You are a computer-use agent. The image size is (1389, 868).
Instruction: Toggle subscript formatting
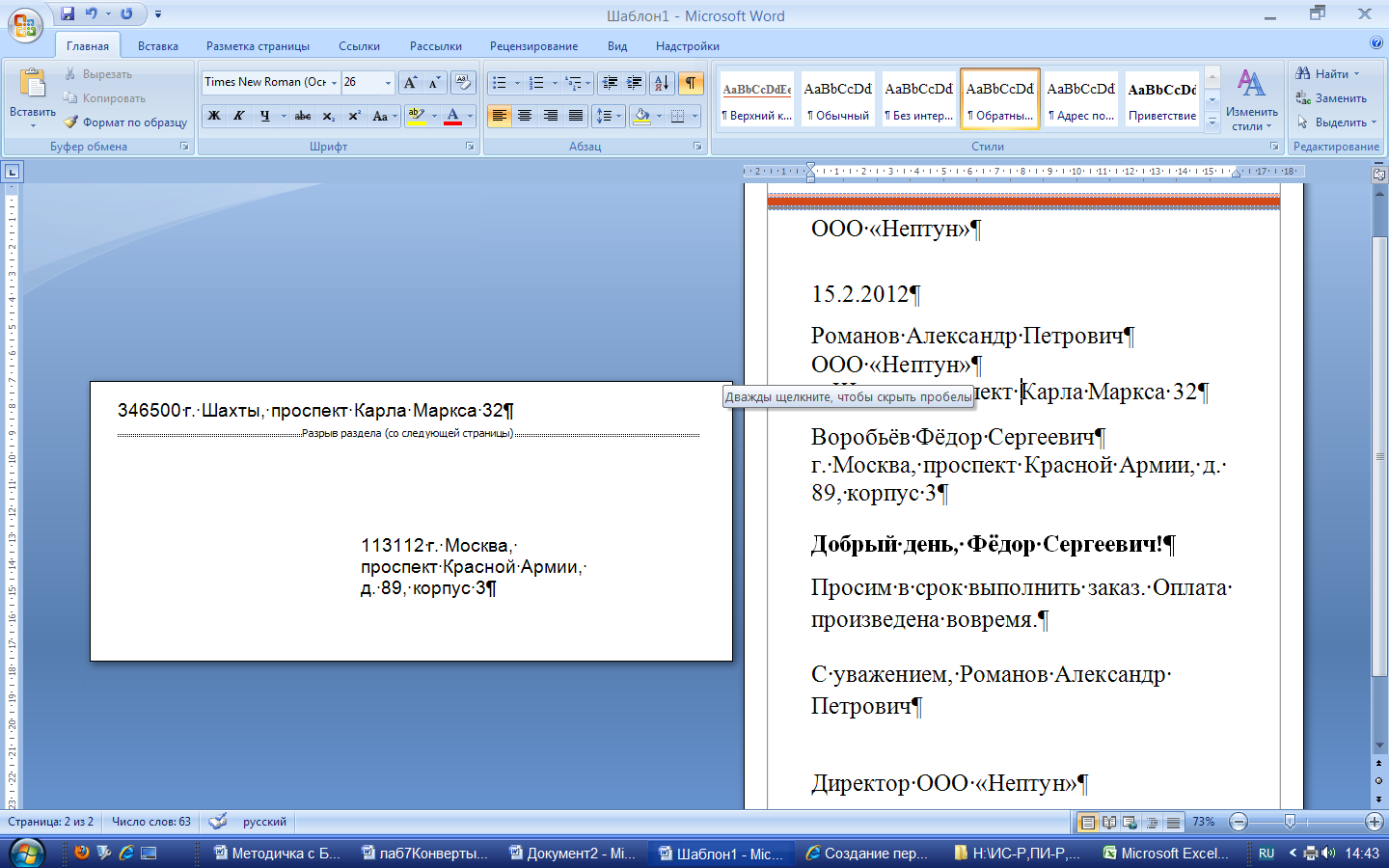coord(329,116)
